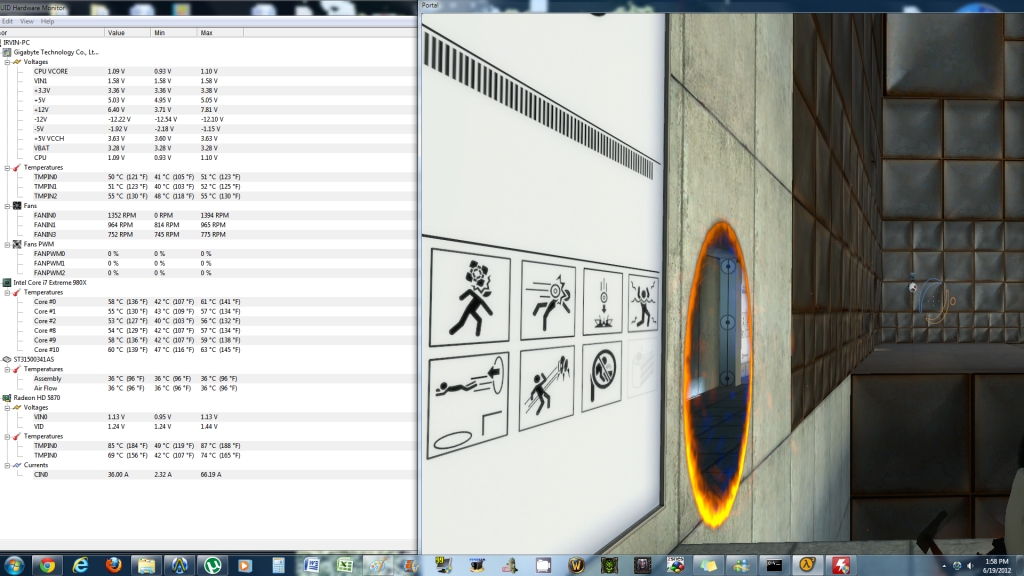
Task: Open the Calculator taskbar icon
Action: point(278,566)
